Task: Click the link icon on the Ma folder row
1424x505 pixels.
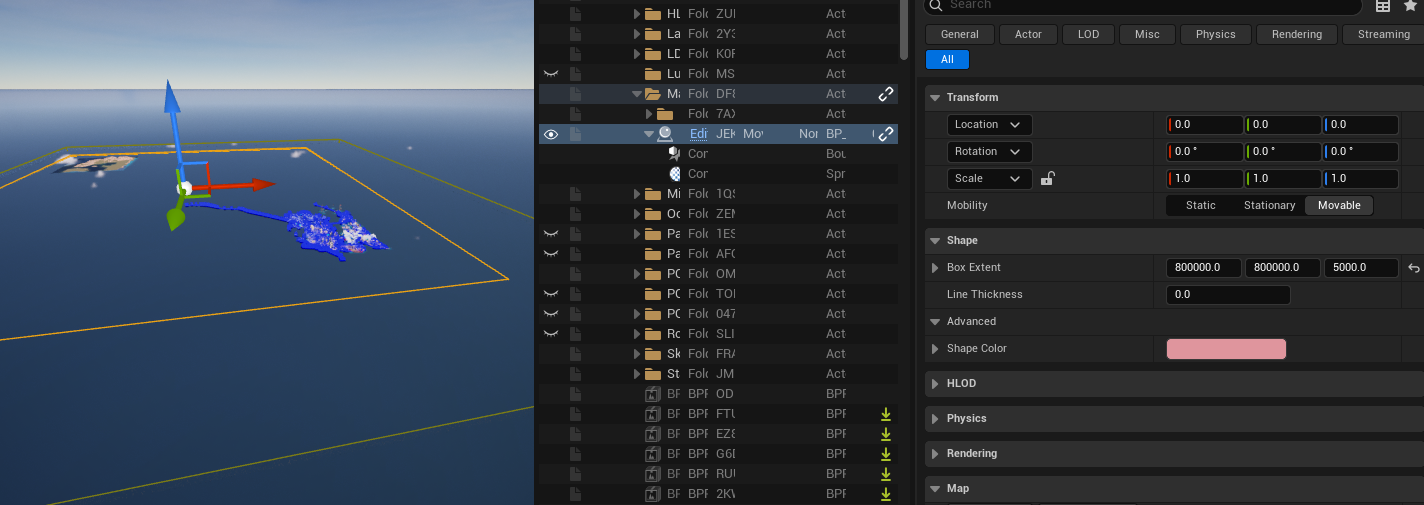Action: (886, 94)
